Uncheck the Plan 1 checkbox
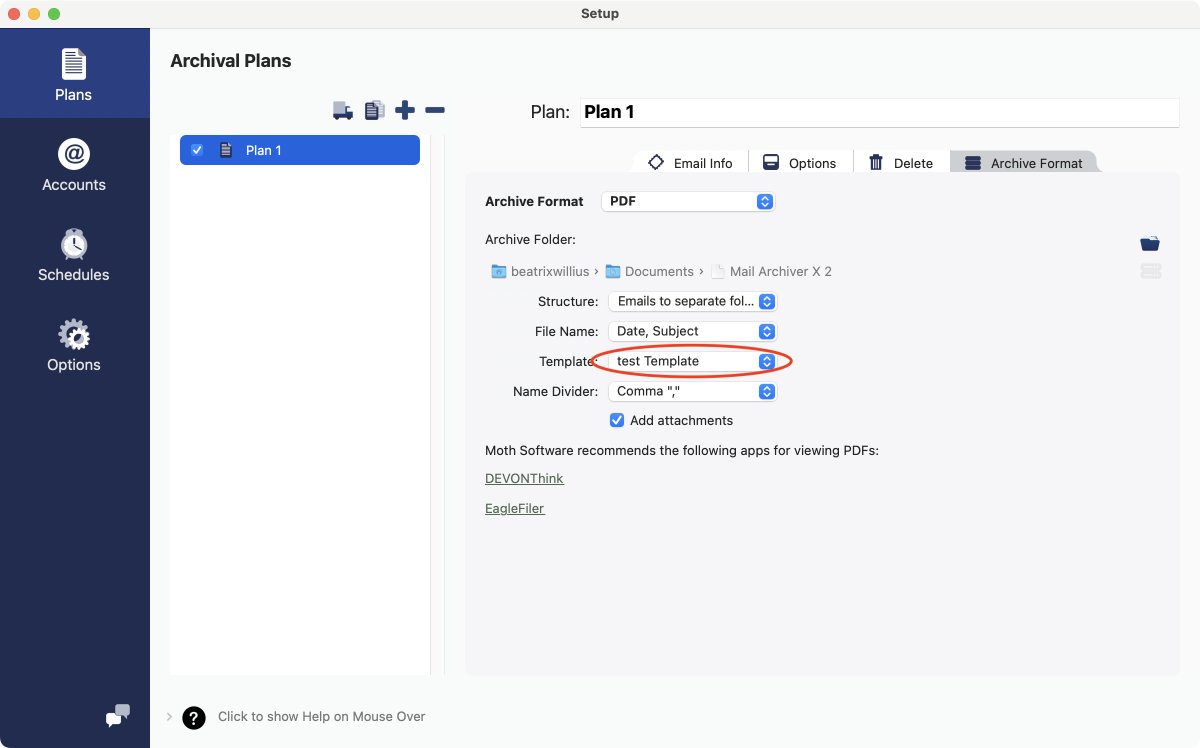The width and height of the screenshot is (1200, 748). [197, 150]
